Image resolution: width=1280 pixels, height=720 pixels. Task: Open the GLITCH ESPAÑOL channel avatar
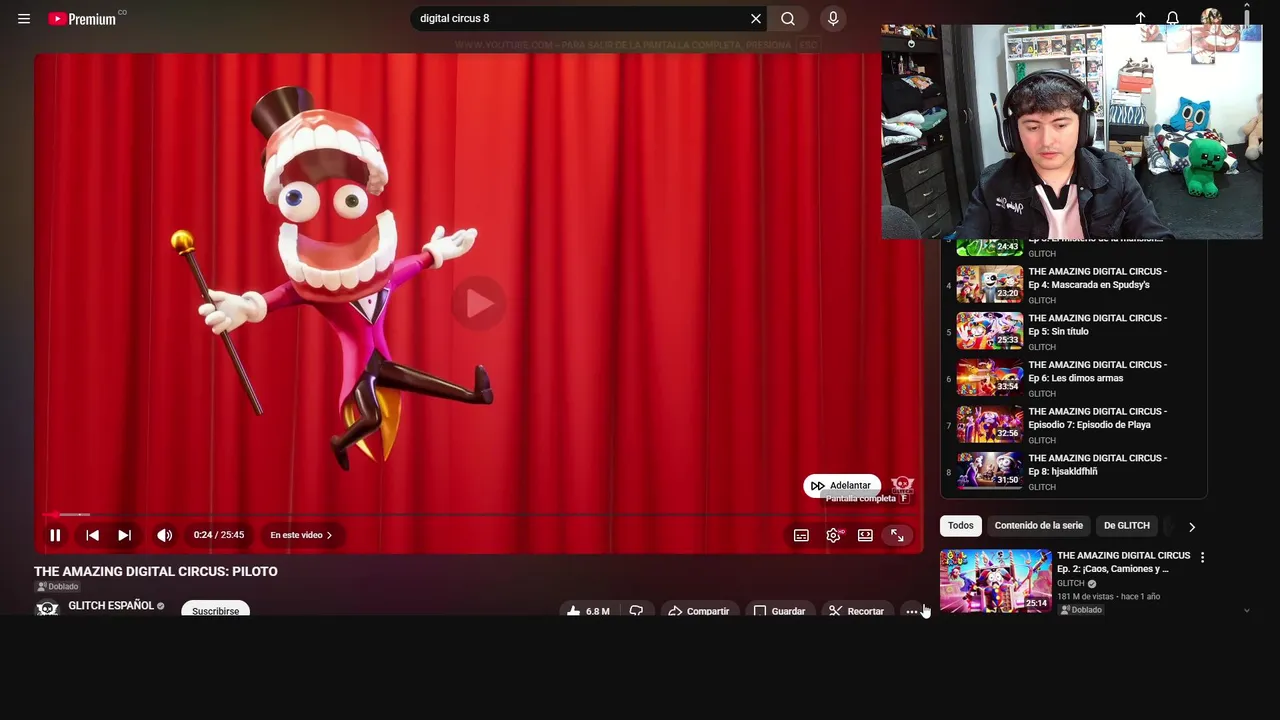point(47,608)
